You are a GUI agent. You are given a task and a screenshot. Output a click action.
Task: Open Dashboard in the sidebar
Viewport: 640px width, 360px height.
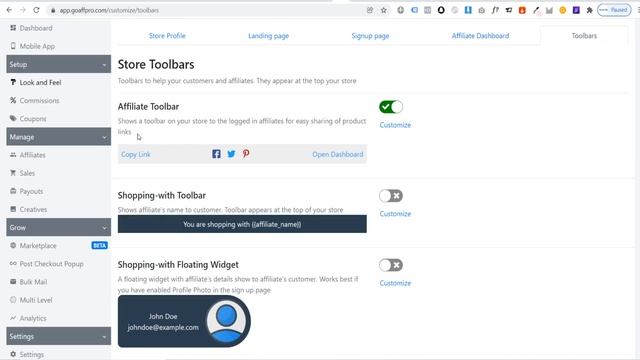point(36,28)
